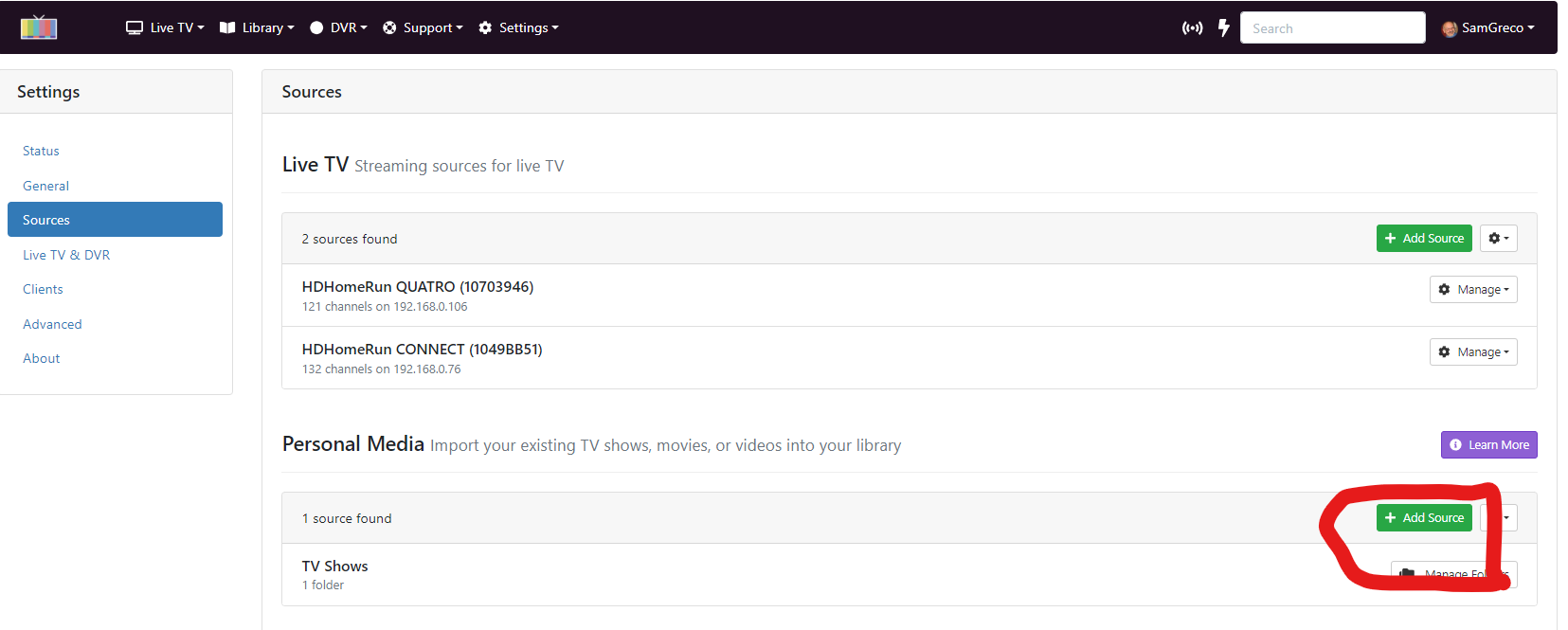Open Manage menu for HDHomeRun CONNECT
This screenshot has width=1568, height=630.
click(1472, 352)
